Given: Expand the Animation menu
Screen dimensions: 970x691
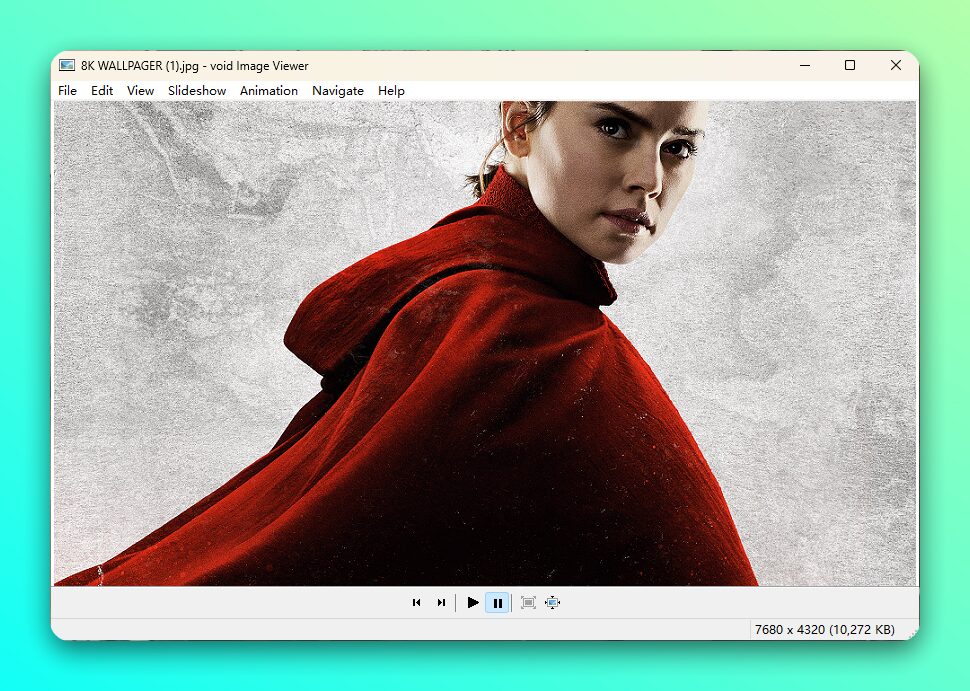Looking at the screenshot, I should (x=269, y=90).
